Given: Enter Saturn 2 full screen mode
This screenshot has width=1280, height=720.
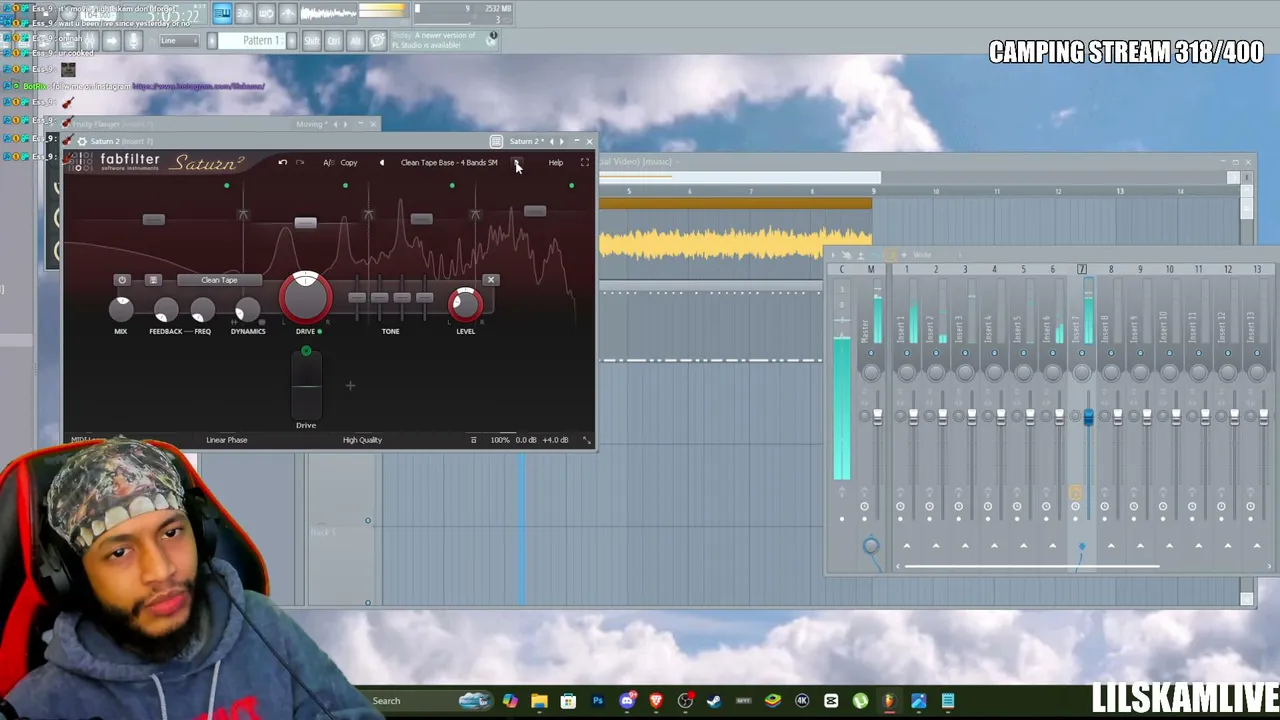Looking at the screenshot, I should [x=585, y=162].
